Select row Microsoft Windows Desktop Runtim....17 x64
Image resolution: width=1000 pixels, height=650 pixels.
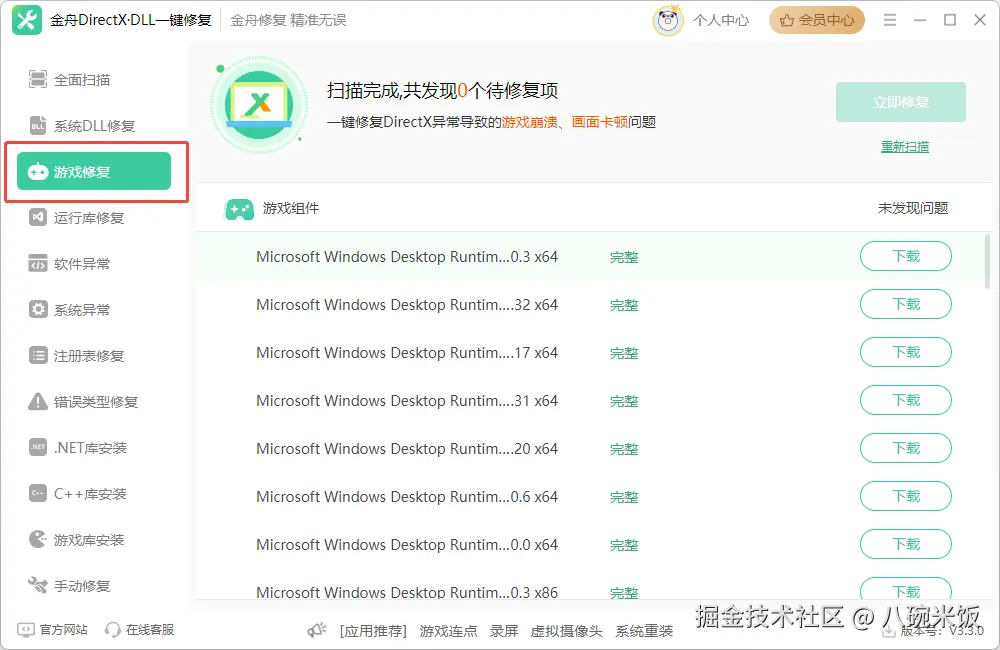click(590, 352)
